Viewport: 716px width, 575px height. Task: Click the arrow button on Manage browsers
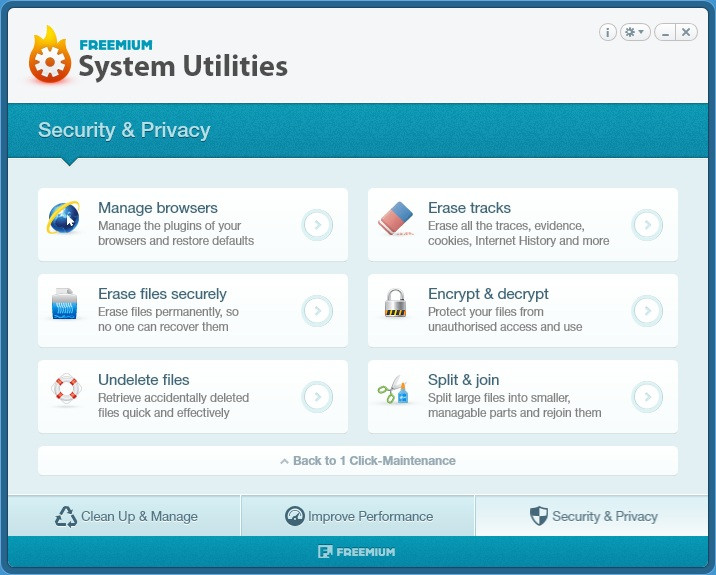click(x=317, y=225)
